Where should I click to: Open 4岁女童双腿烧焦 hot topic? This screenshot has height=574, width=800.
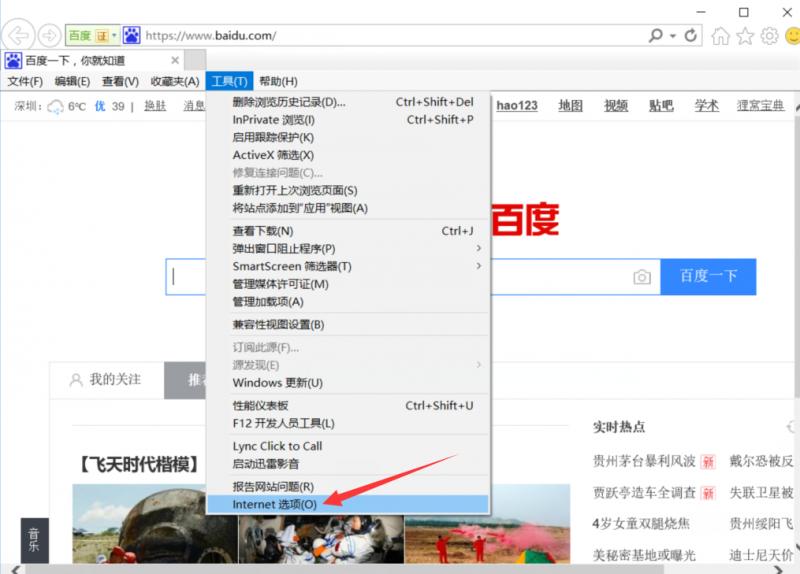coord(641,524)
